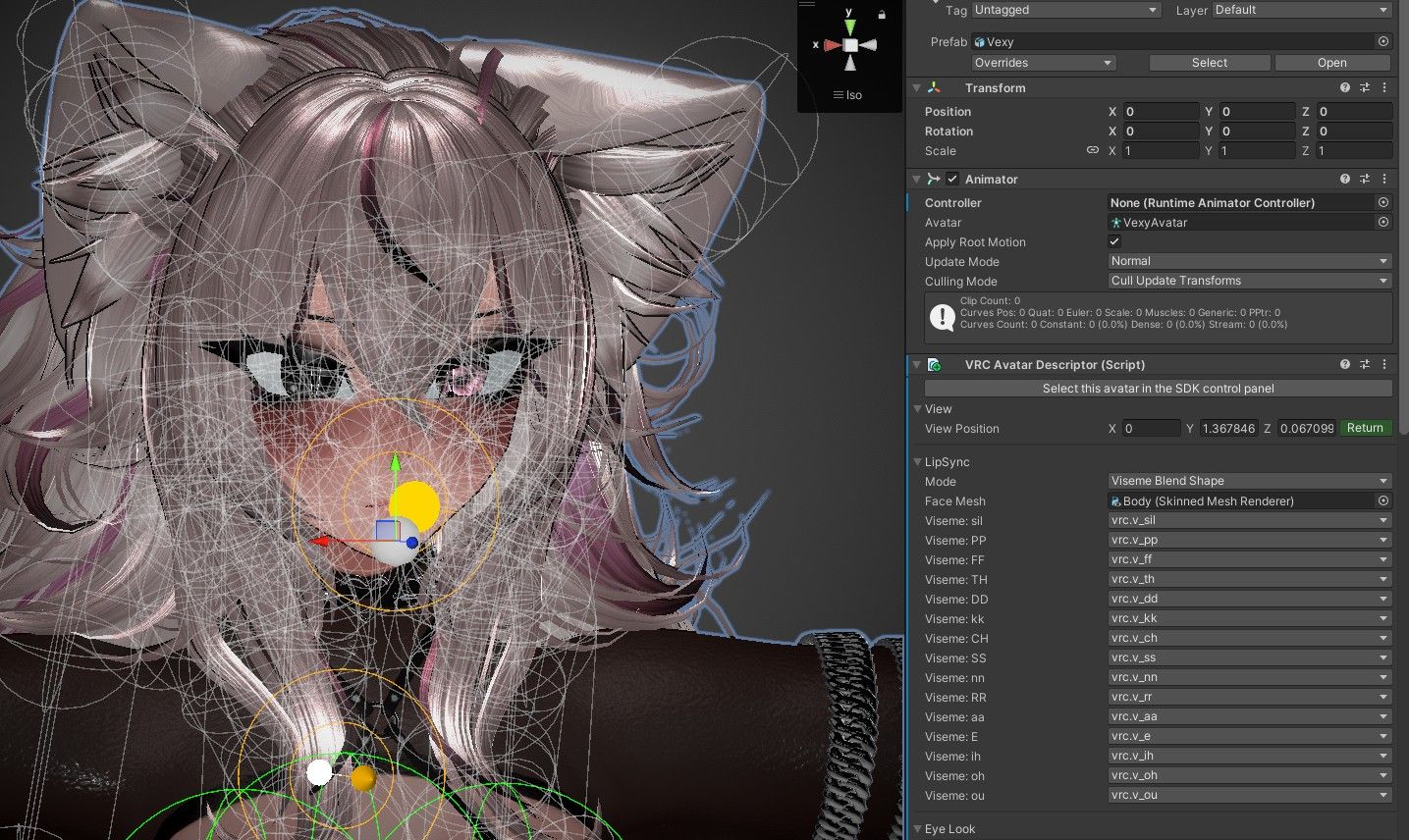Collapse the Eye Look section
Screen dimensions: 1409x840
917,829
